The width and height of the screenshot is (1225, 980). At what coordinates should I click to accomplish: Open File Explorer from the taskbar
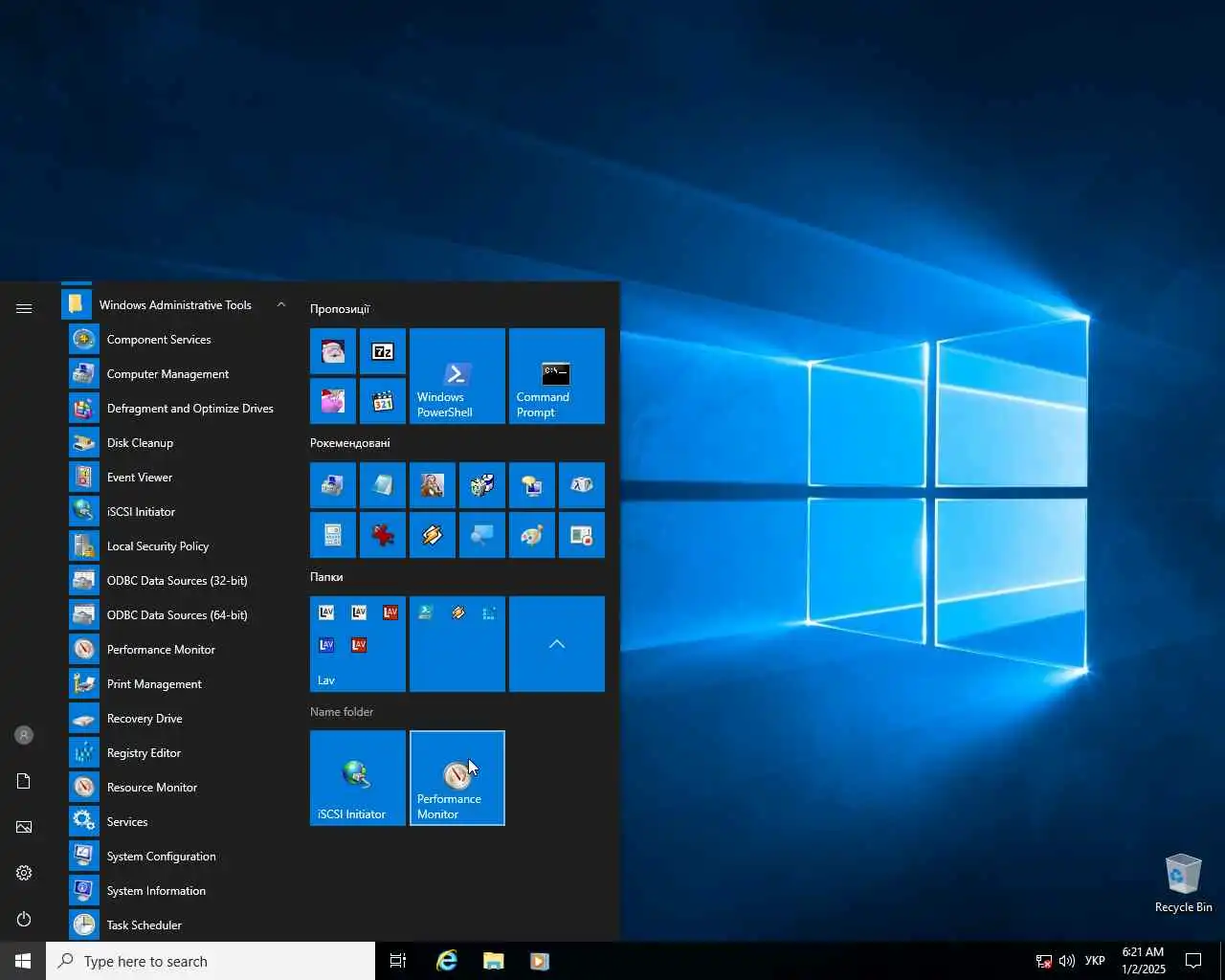[x=493, y=961]
